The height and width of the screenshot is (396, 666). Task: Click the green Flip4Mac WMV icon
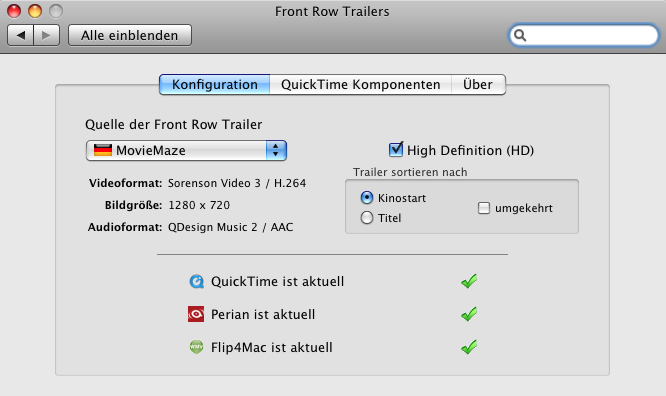point(196,347)
